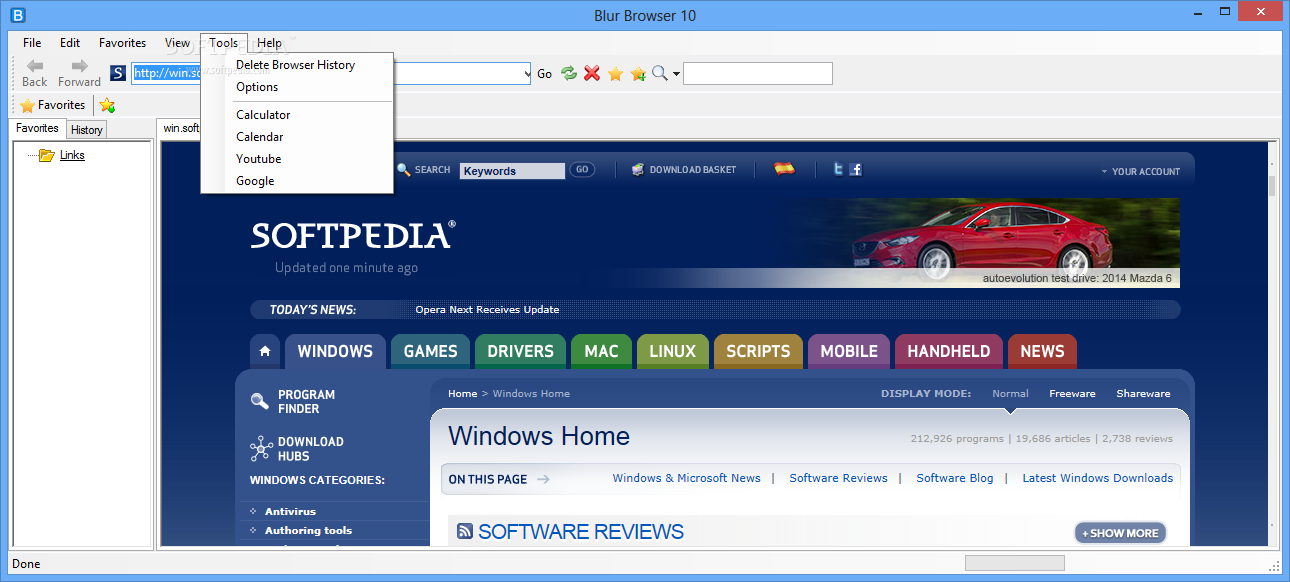
Task: Open the Help menu
Action: (x=269, y=43)
